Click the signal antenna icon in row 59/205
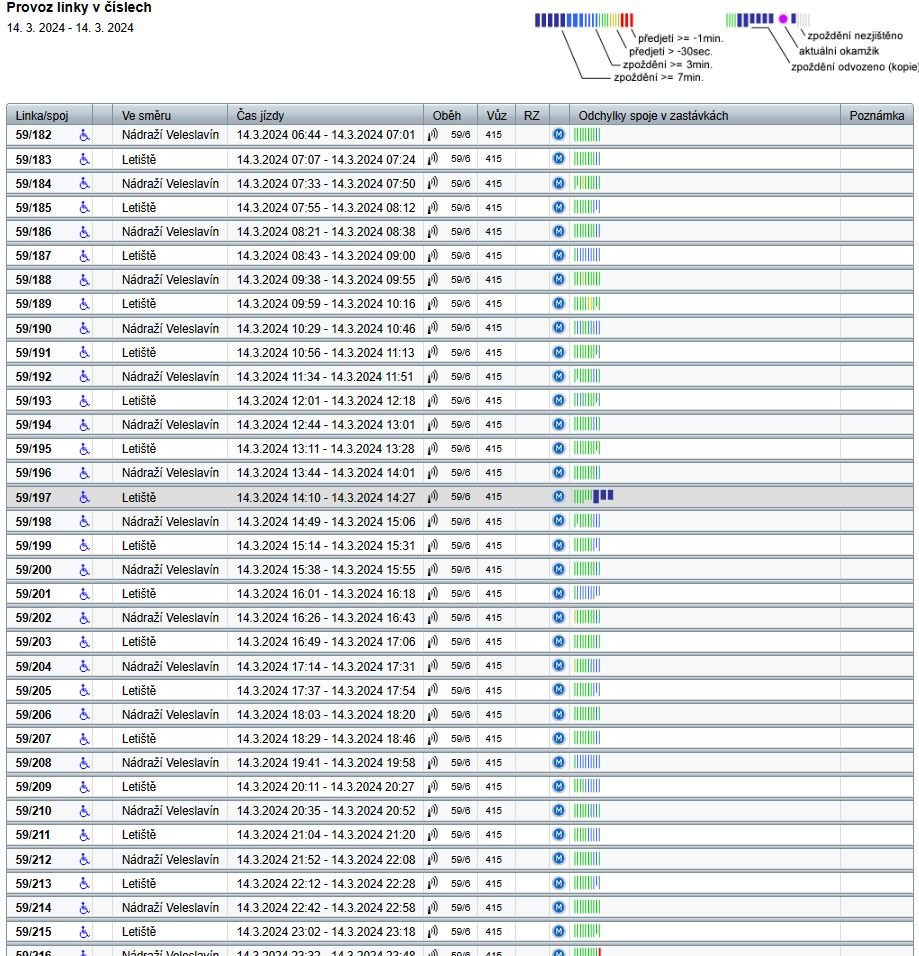 [433, 691]
